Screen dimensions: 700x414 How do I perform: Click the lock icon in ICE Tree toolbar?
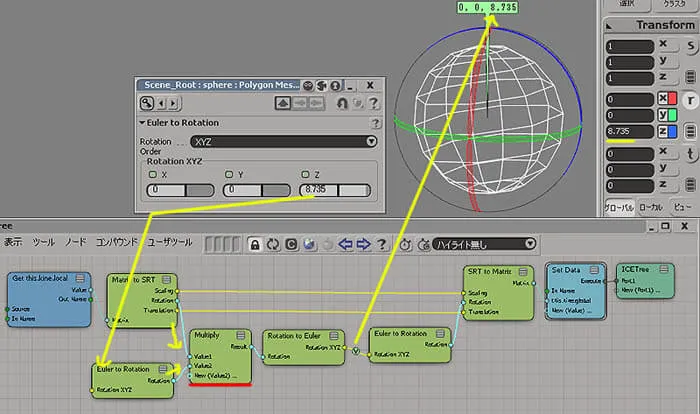tap(255, 245)
